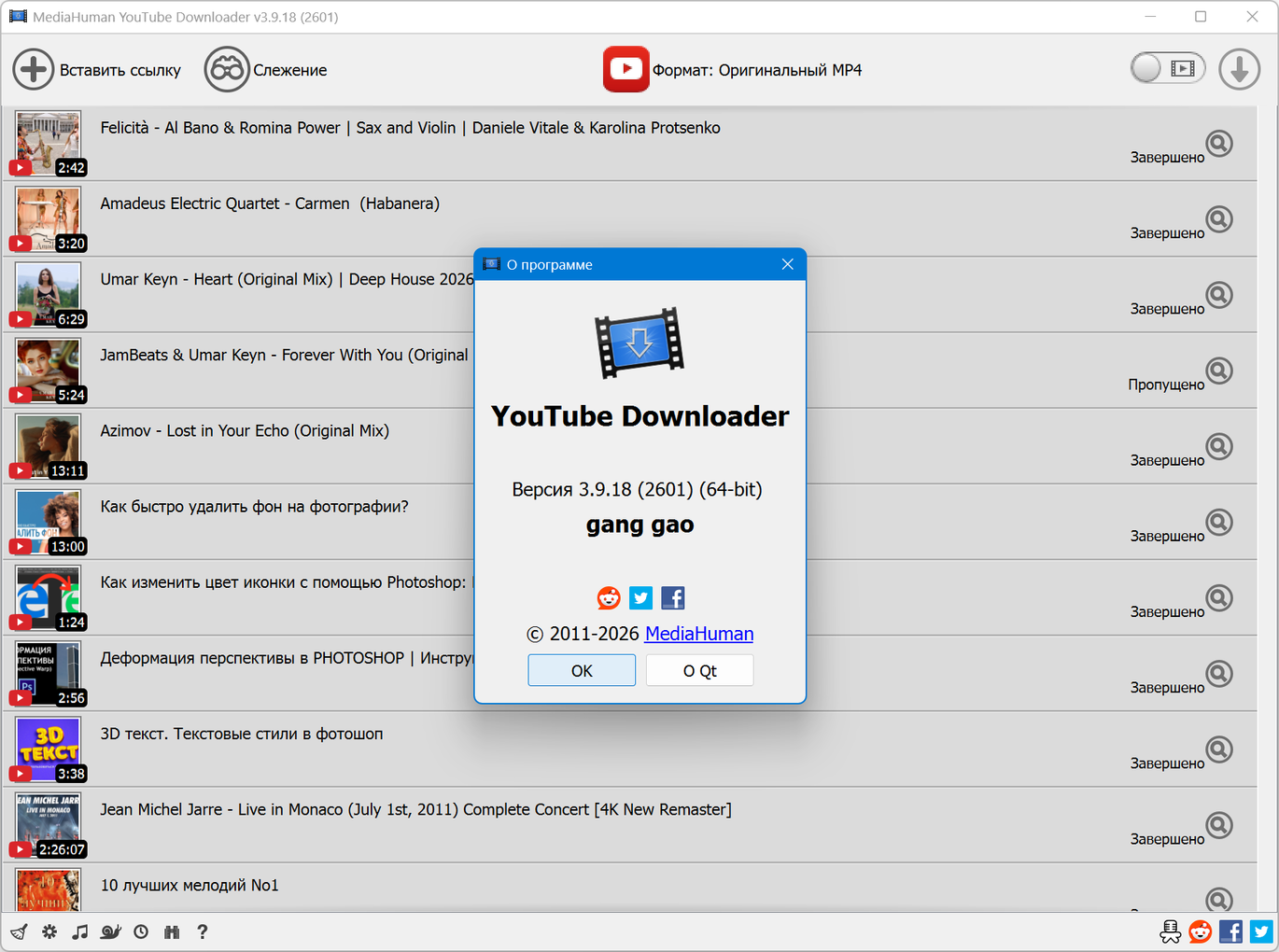Click the snail speed limit icon

pos(111,931)
